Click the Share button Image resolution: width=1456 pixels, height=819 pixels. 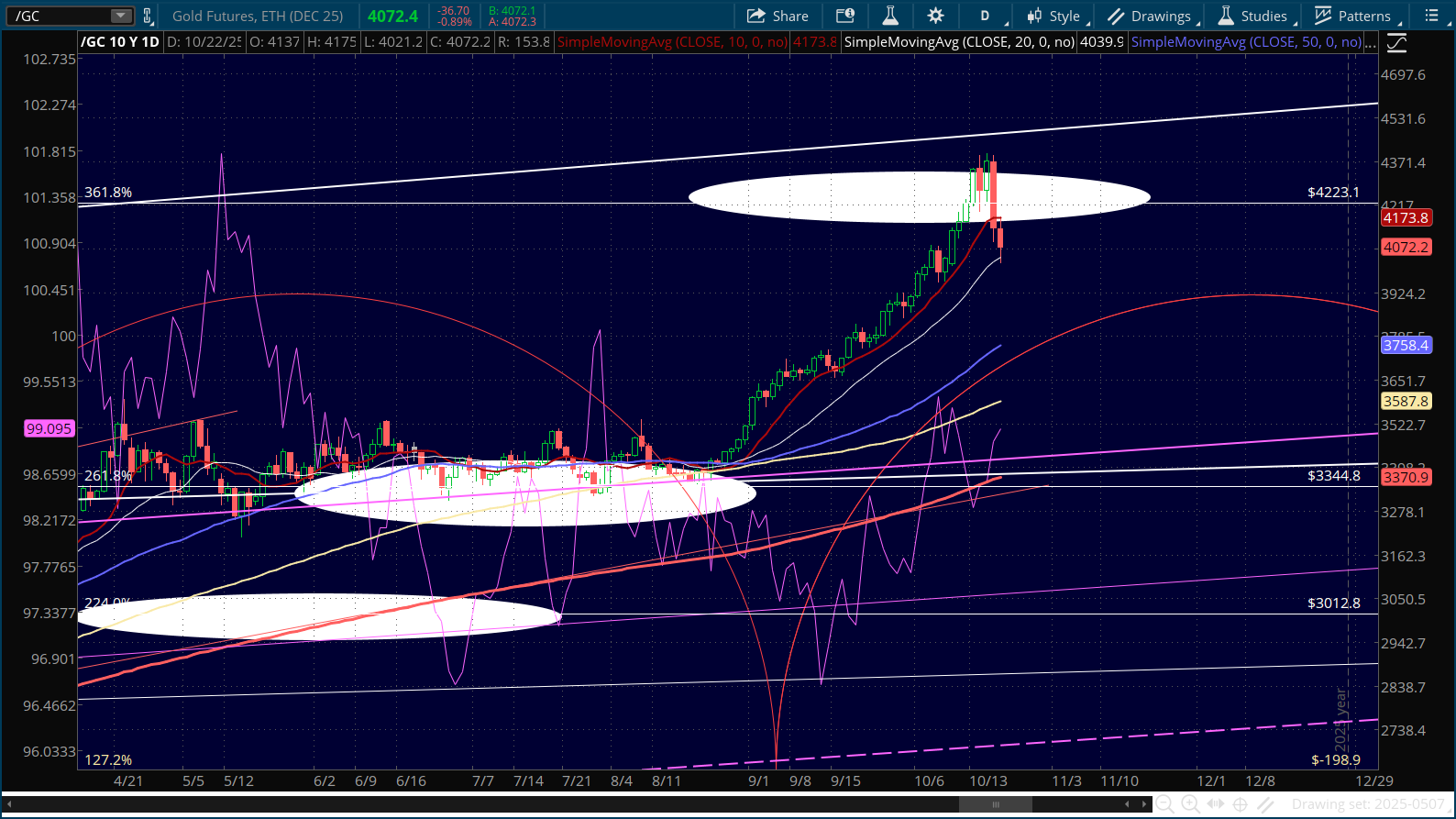tap(778, 16)
